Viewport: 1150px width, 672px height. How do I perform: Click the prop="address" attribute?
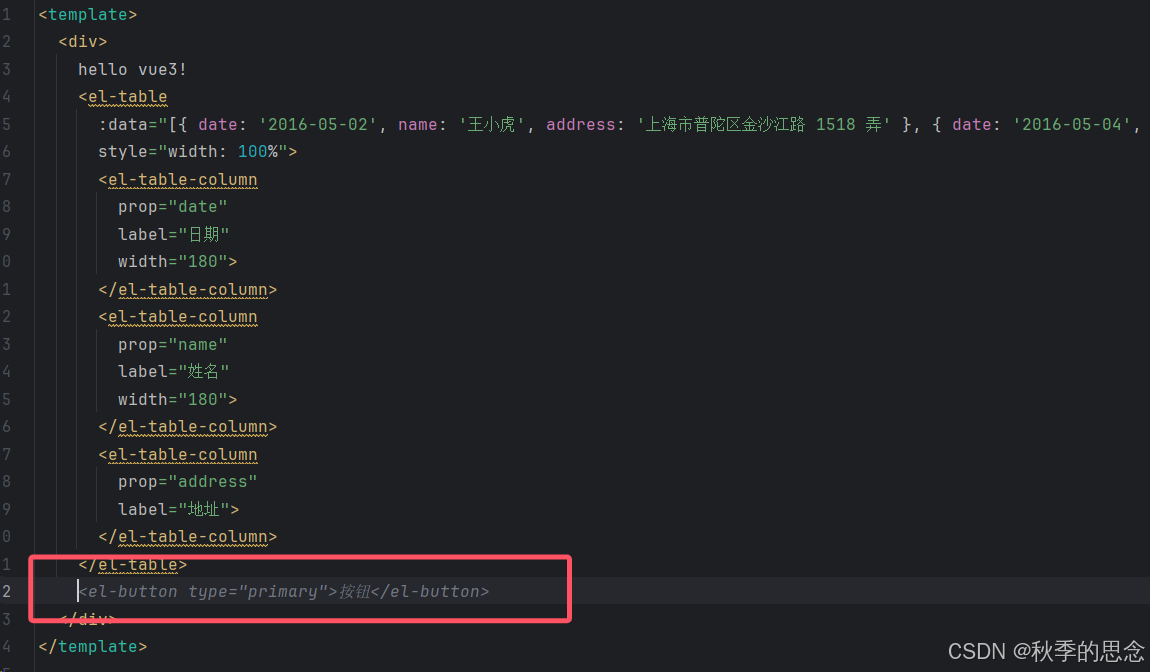coord(188,482)
